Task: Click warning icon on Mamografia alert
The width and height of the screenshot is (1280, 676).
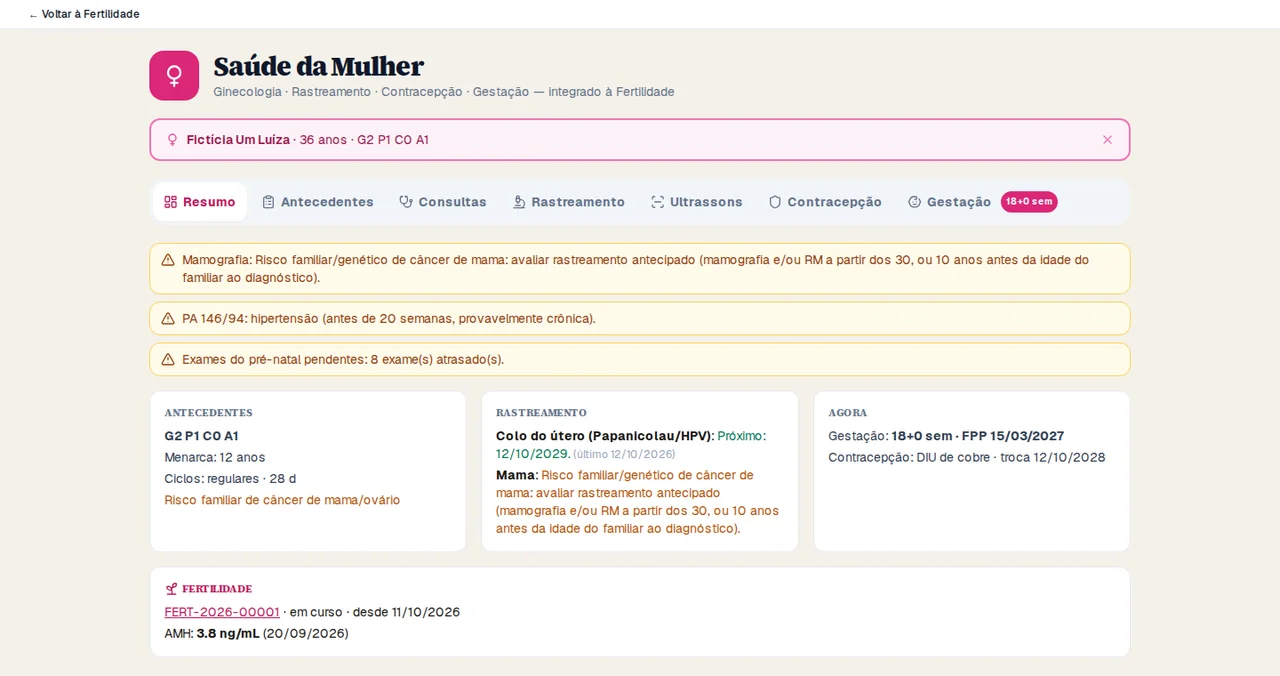Action: pyautogui.click(x=168, y=260)
